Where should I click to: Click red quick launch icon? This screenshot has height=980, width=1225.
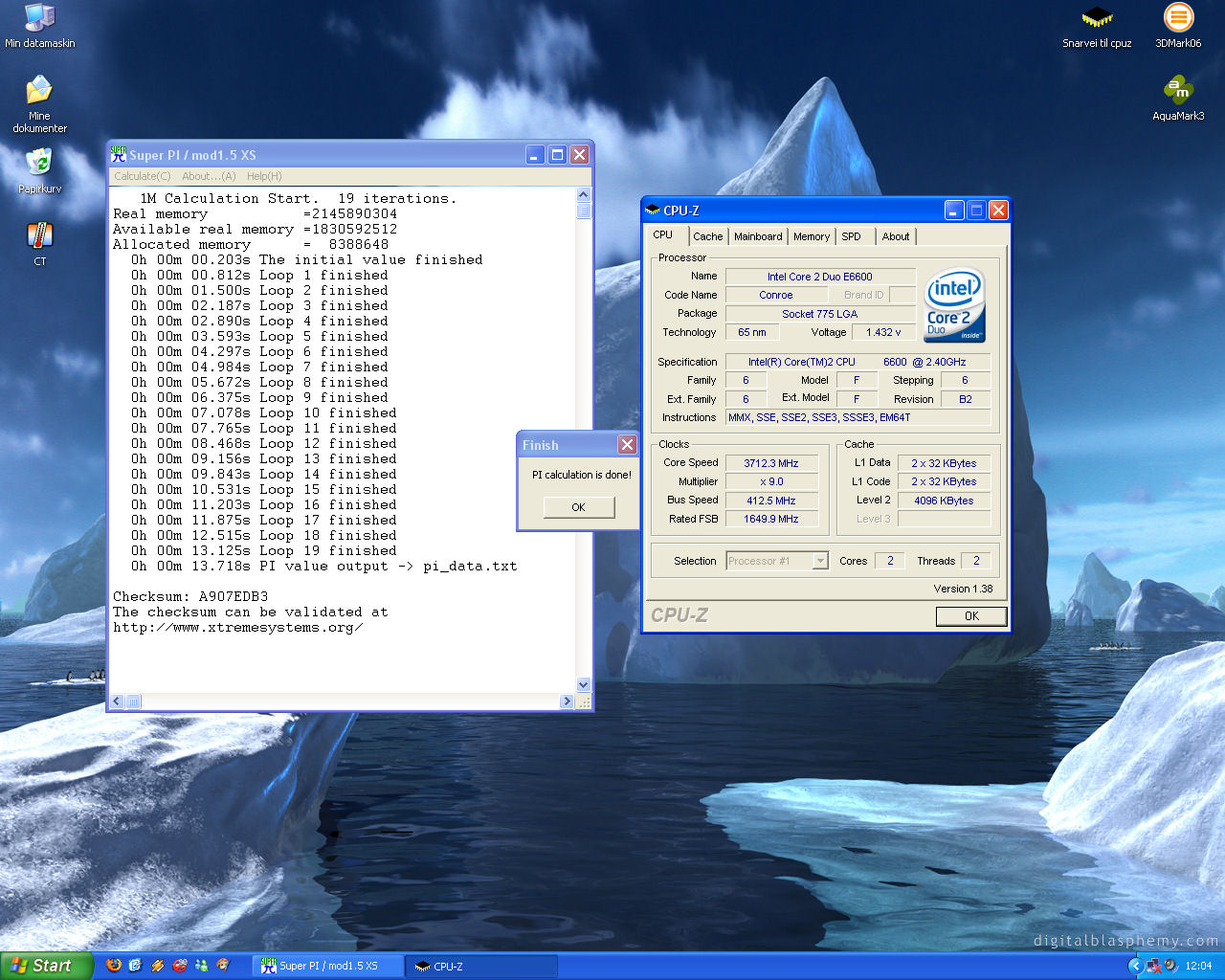click(x=180, y=966)
